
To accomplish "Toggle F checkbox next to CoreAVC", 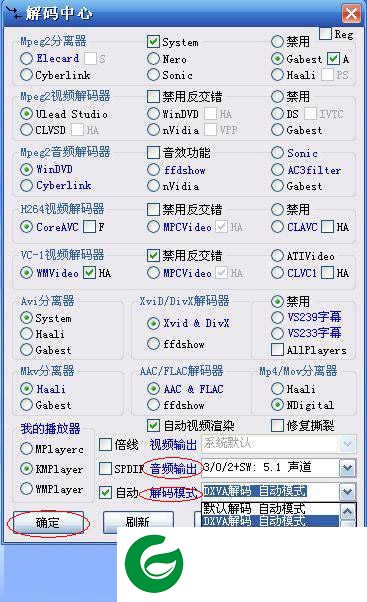I will [89, 227].
